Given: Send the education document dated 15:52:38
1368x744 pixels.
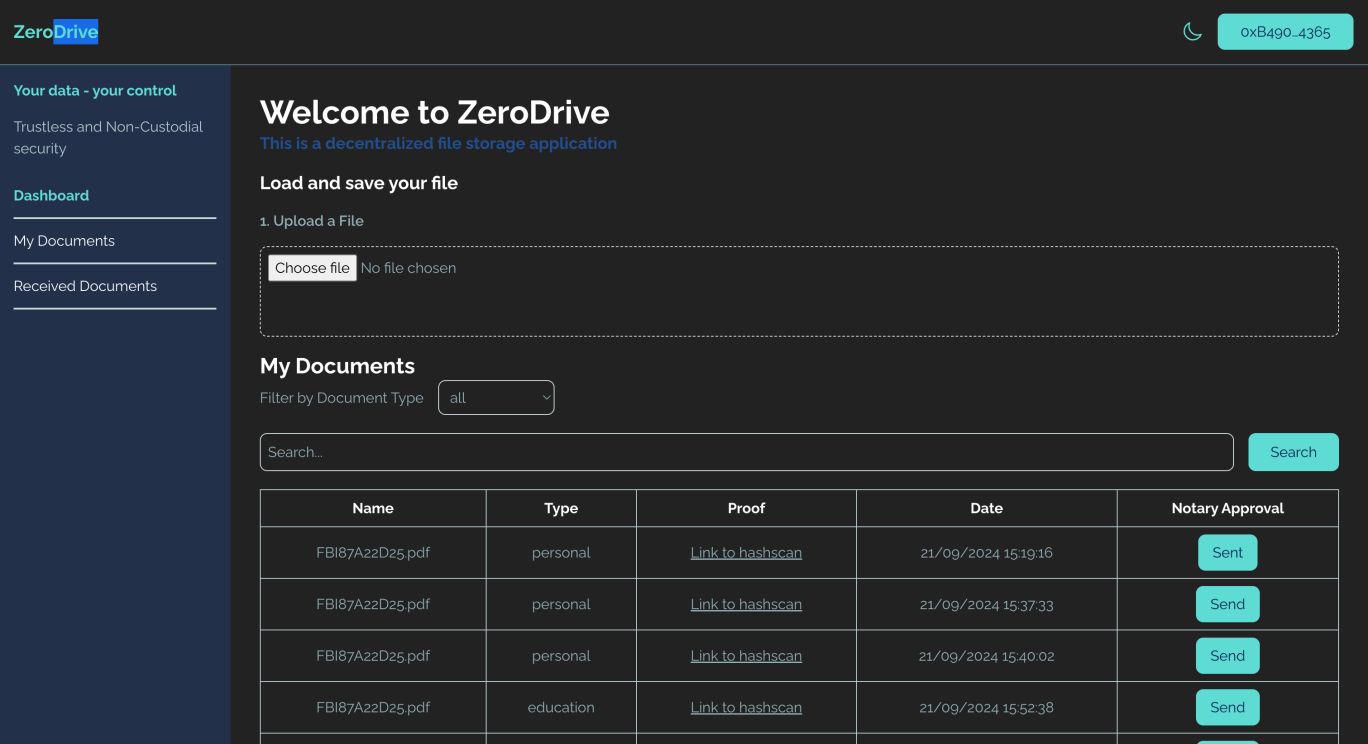Looking at the screenshot, I should 1227,707.
